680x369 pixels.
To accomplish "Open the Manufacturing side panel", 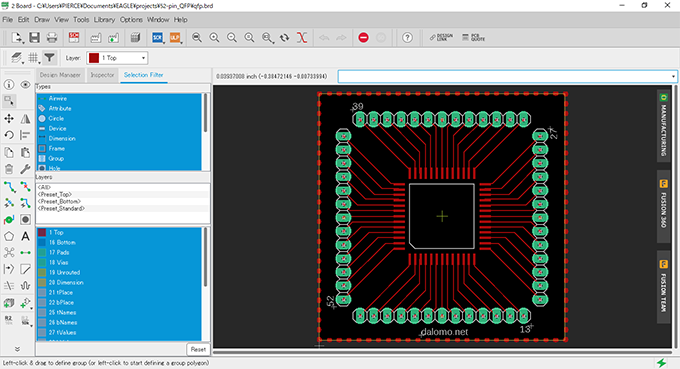I will pyautogui.click(x=664, y=125).
